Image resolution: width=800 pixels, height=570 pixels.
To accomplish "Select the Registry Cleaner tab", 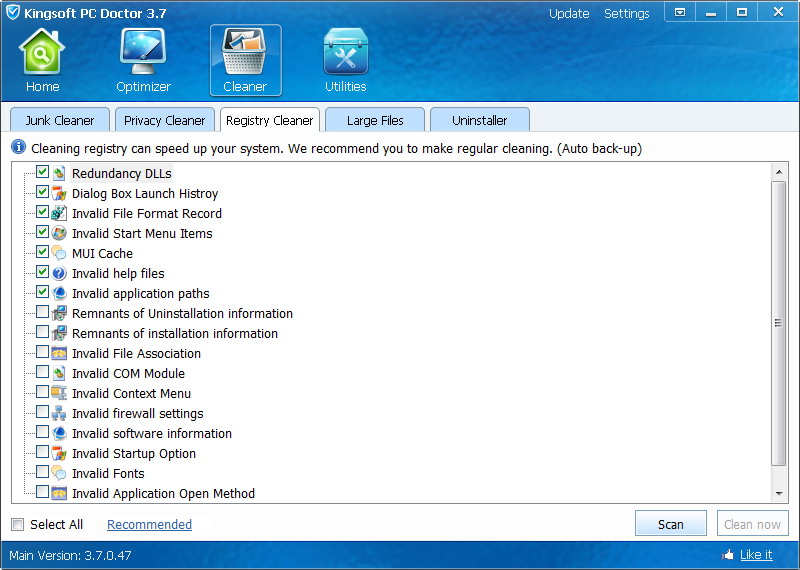I will [x=269, y=120].
